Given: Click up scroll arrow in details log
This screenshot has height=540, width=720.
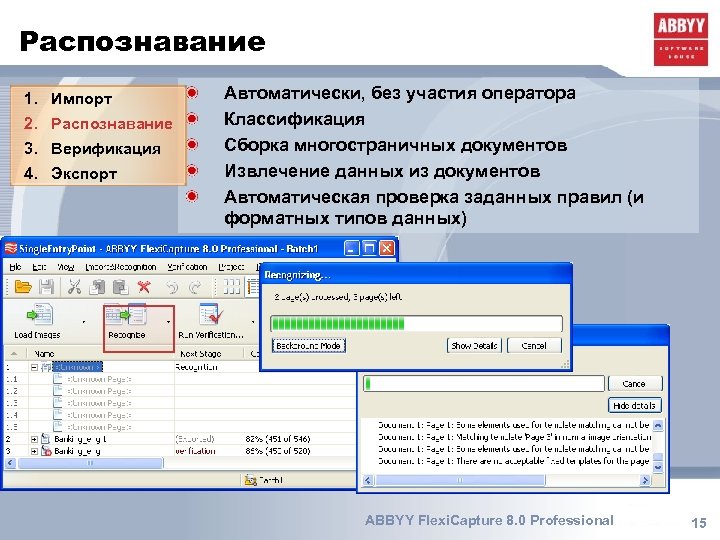Looking at the screenshot, I should 658,425.
